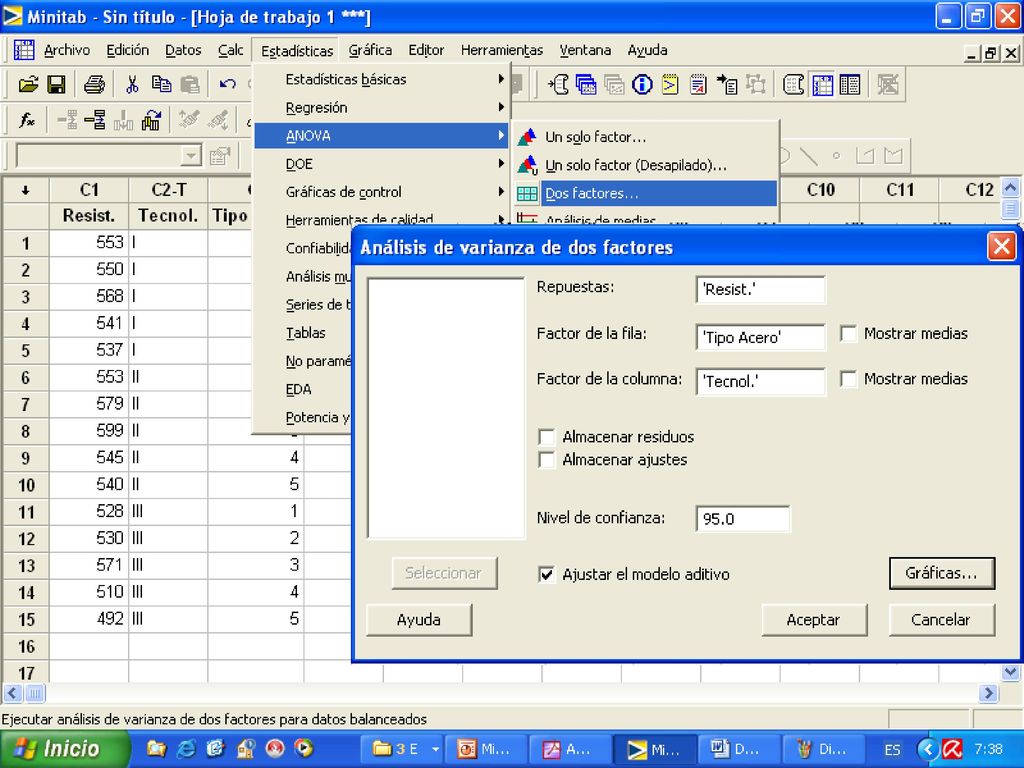The width and height of the screenshot is (1024, 768).
Task: Show Session window via scroll-arrow icon
Action: tap(558, 85)
